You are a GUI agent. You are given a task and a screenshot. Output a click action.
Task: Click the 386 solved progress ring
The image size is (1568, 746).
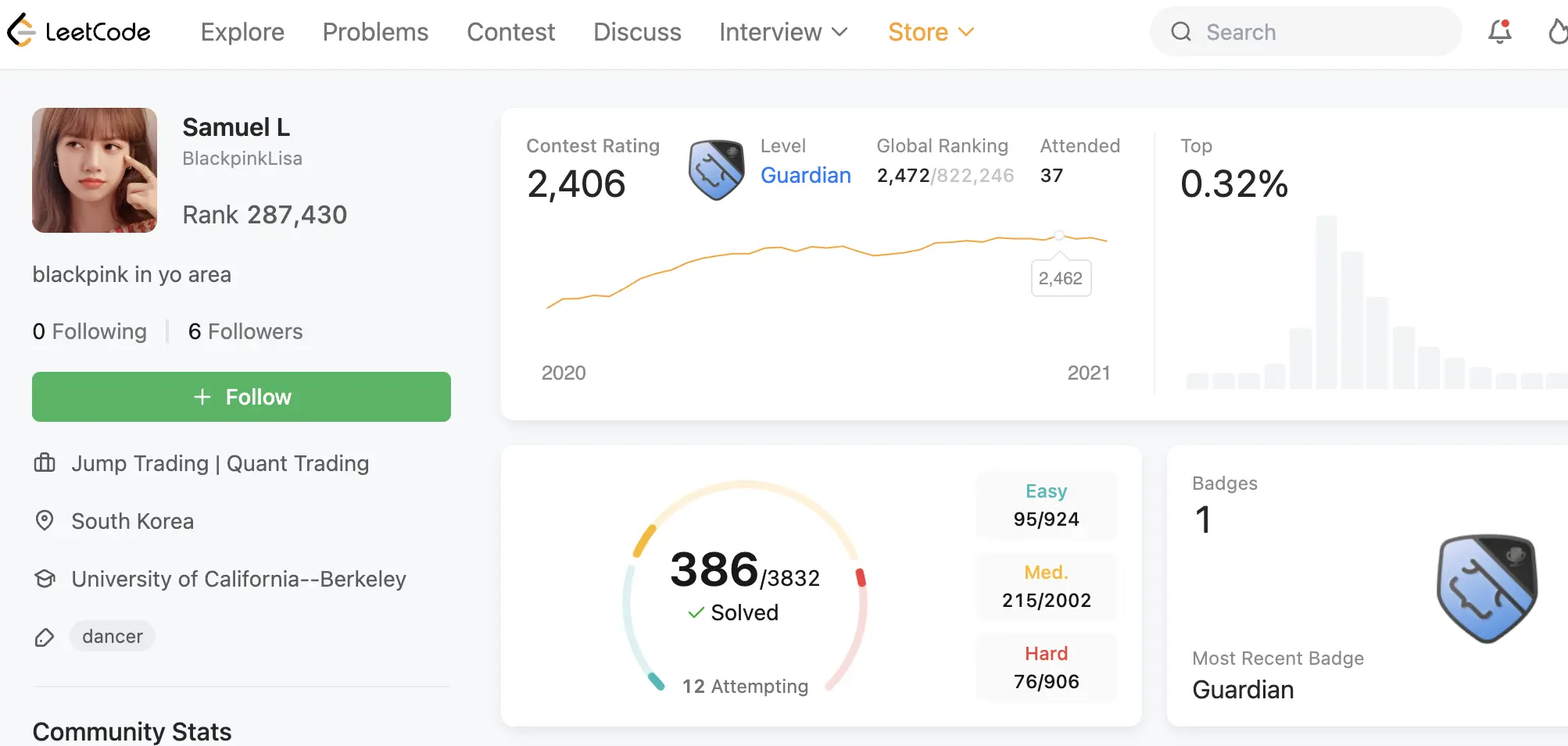click(x=745, y=586)
